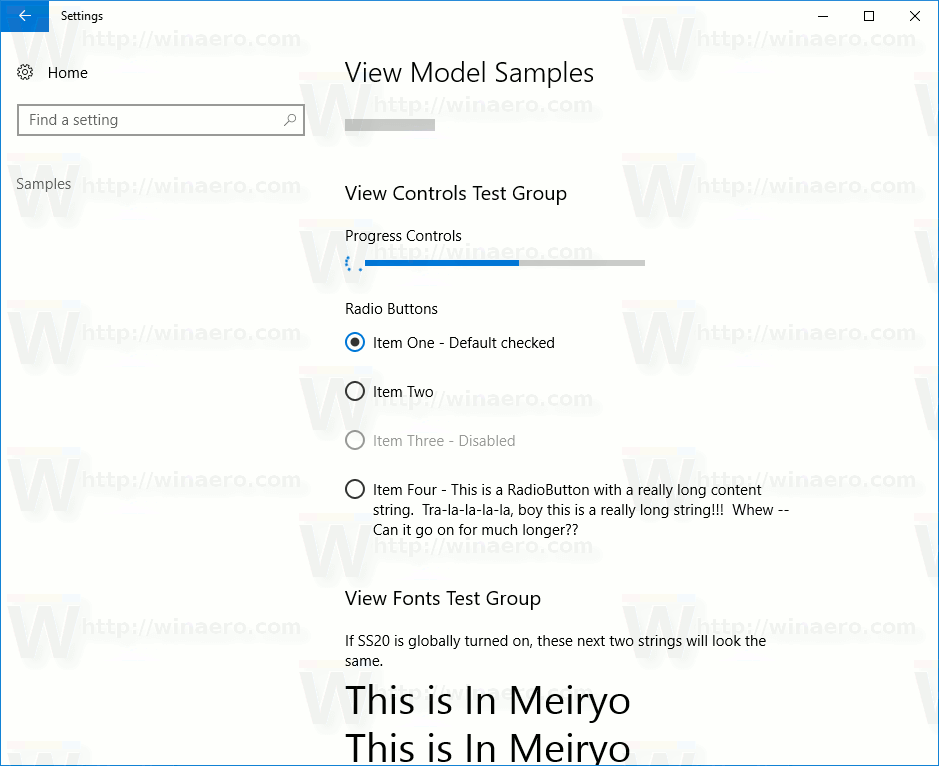Click the Settings label in the title bar

pyautogui.click(x=81, y=16)
